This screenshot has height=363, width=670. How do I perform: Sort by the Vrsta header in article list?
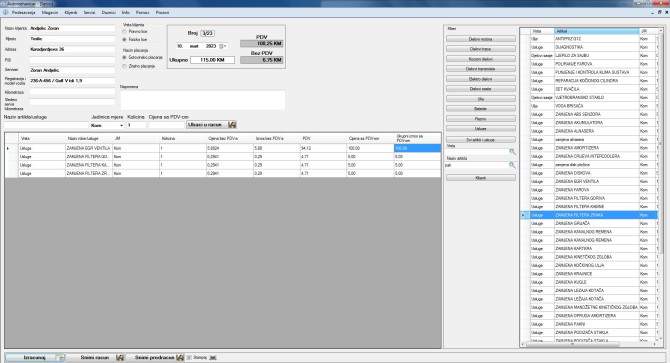(542, 31)
